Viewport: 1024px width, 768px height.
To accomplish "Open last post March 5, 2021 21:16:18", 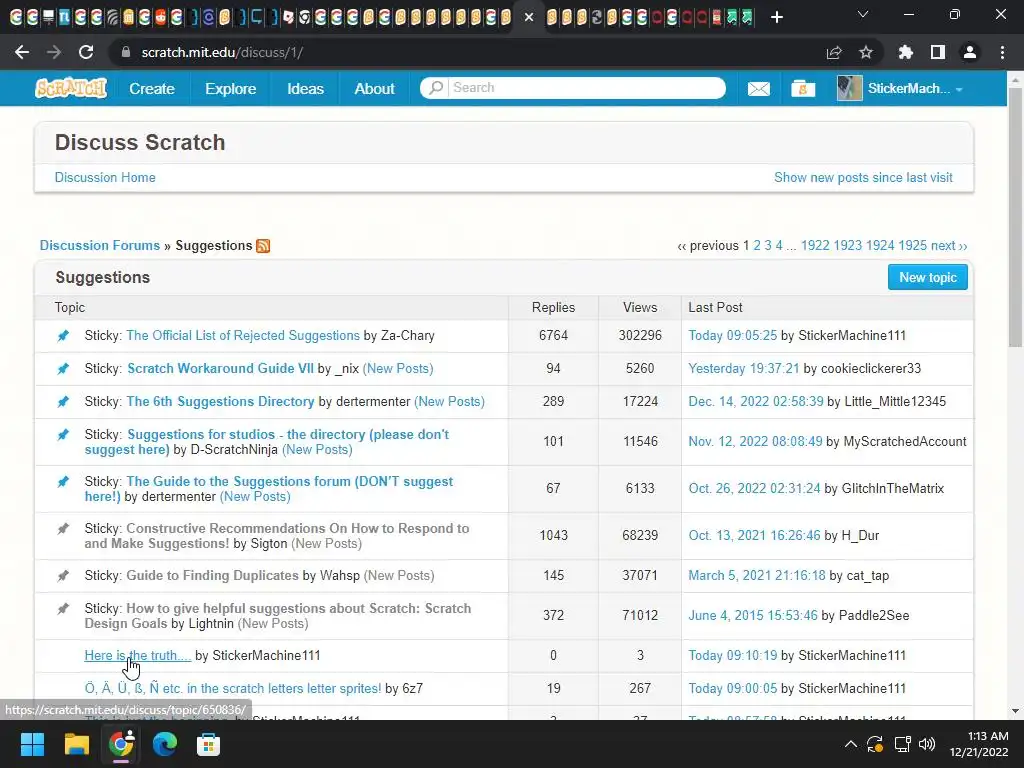I will click(756, 575).
